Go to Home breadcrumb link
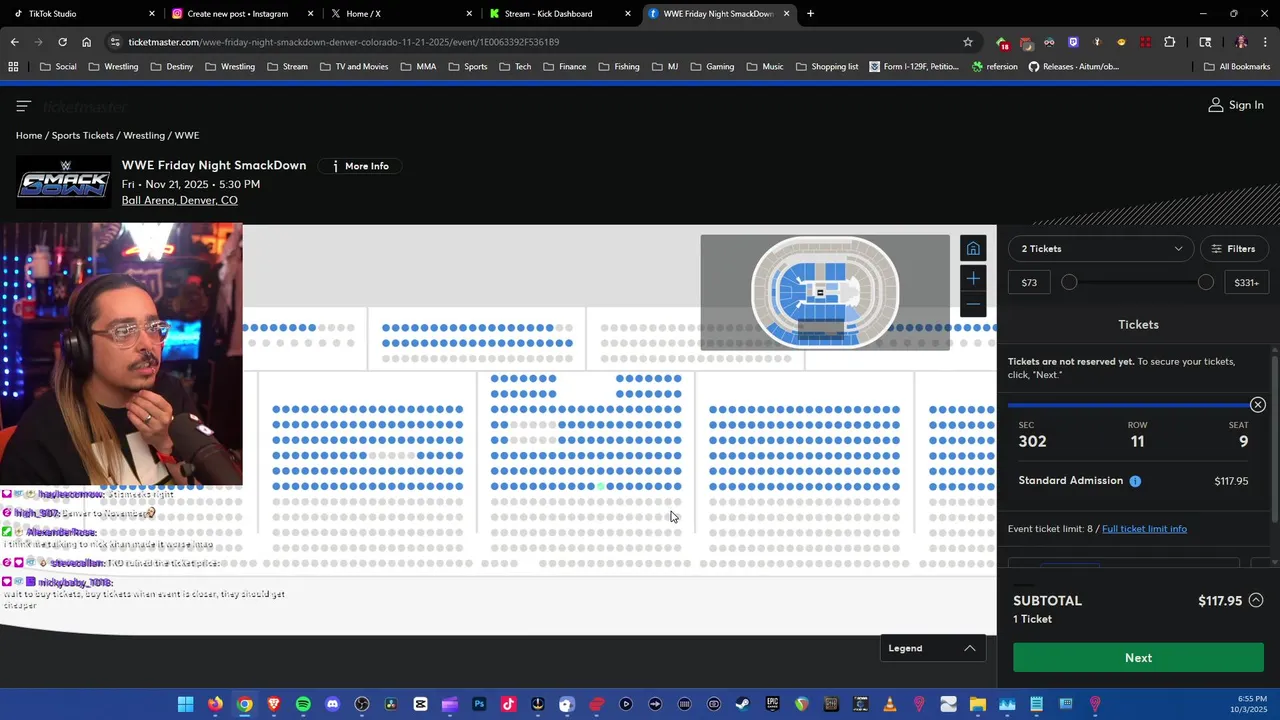This screenshot has width=1280, height=720. pyautogui.click(x=29, y=136)
